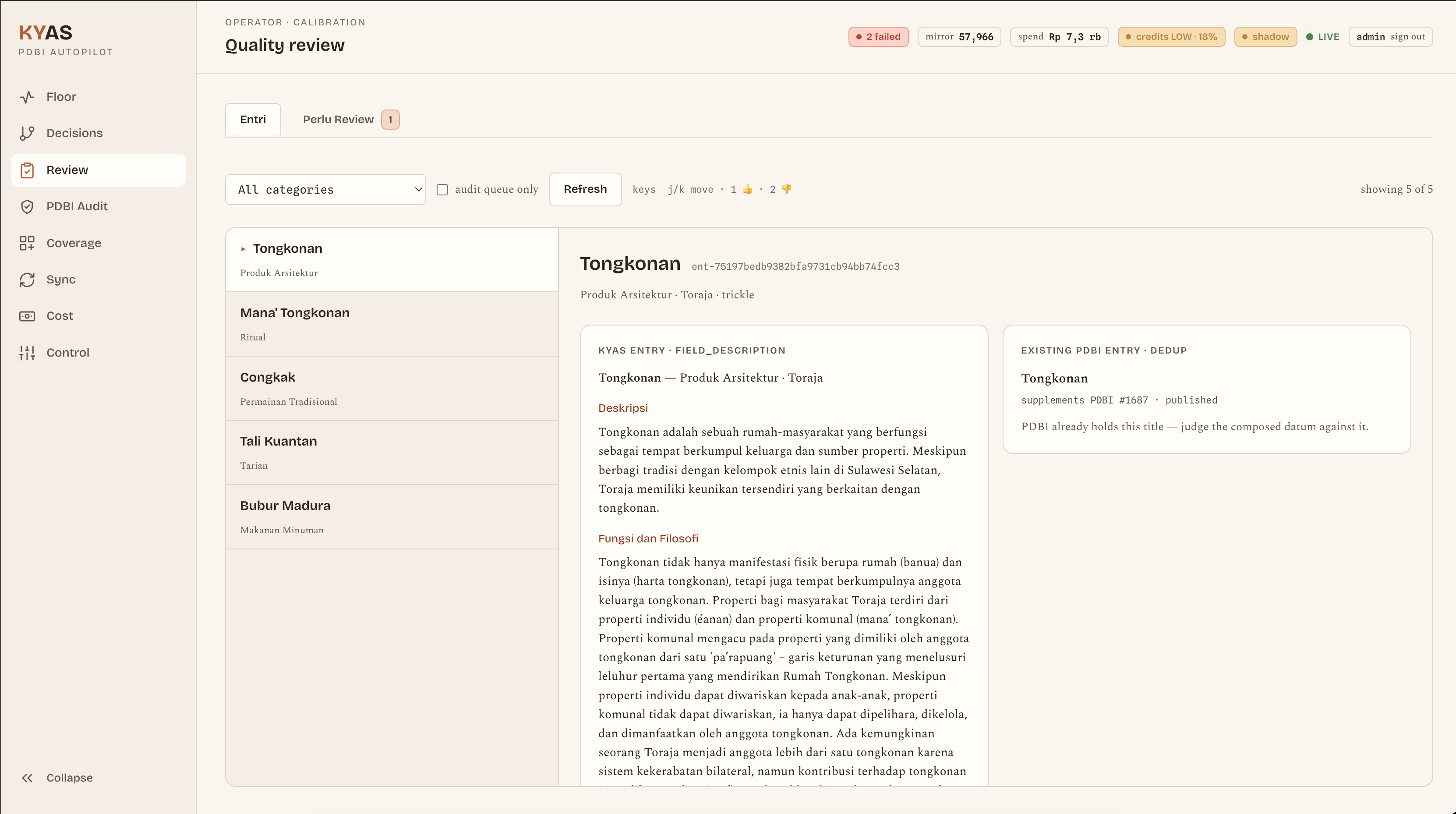The width and height of the screenshot is (1456, 814).
Task: Click the sign out link
Action: [1407, 37]
